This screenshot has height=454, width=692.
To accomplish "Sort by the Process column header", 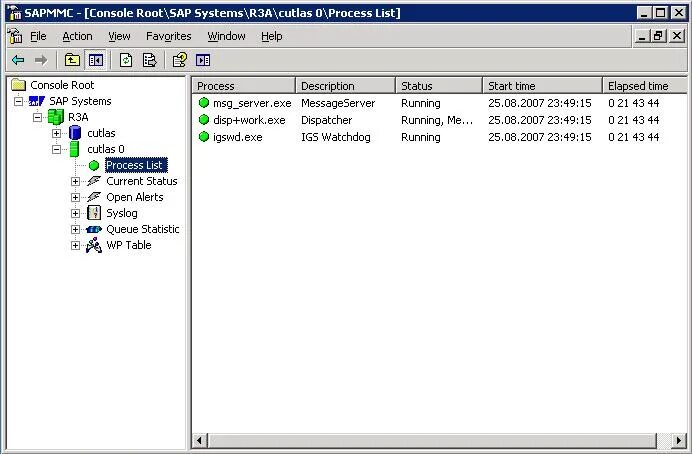I will coord(244,86).
